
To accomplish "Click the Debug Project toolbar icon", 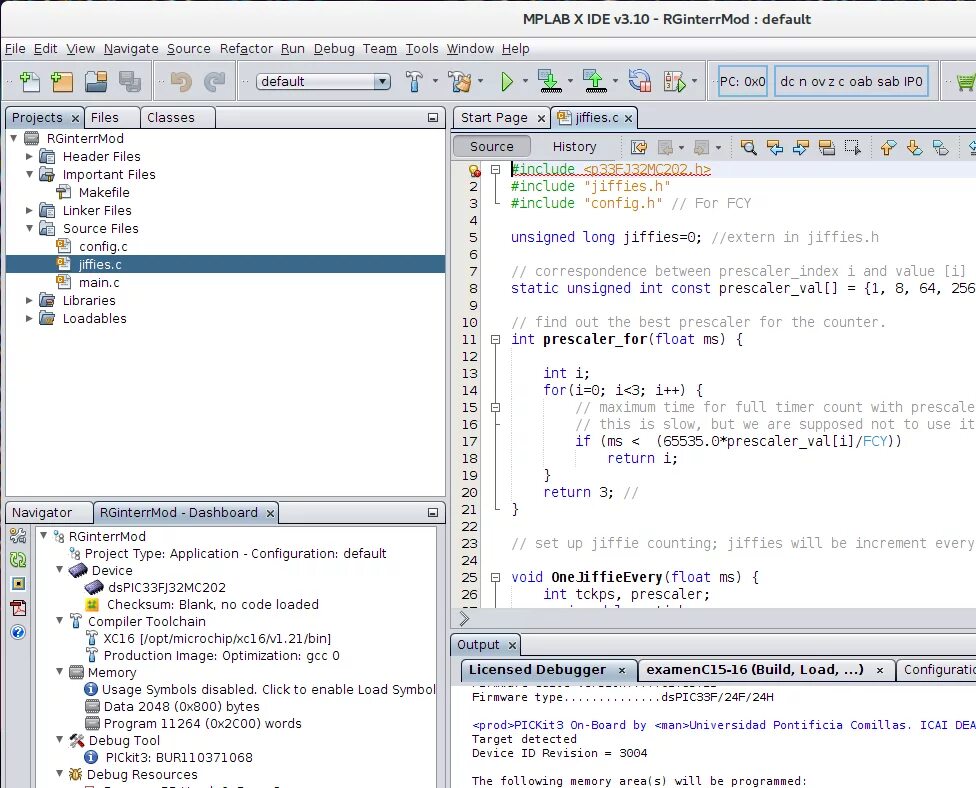I will tap(675, 81).
